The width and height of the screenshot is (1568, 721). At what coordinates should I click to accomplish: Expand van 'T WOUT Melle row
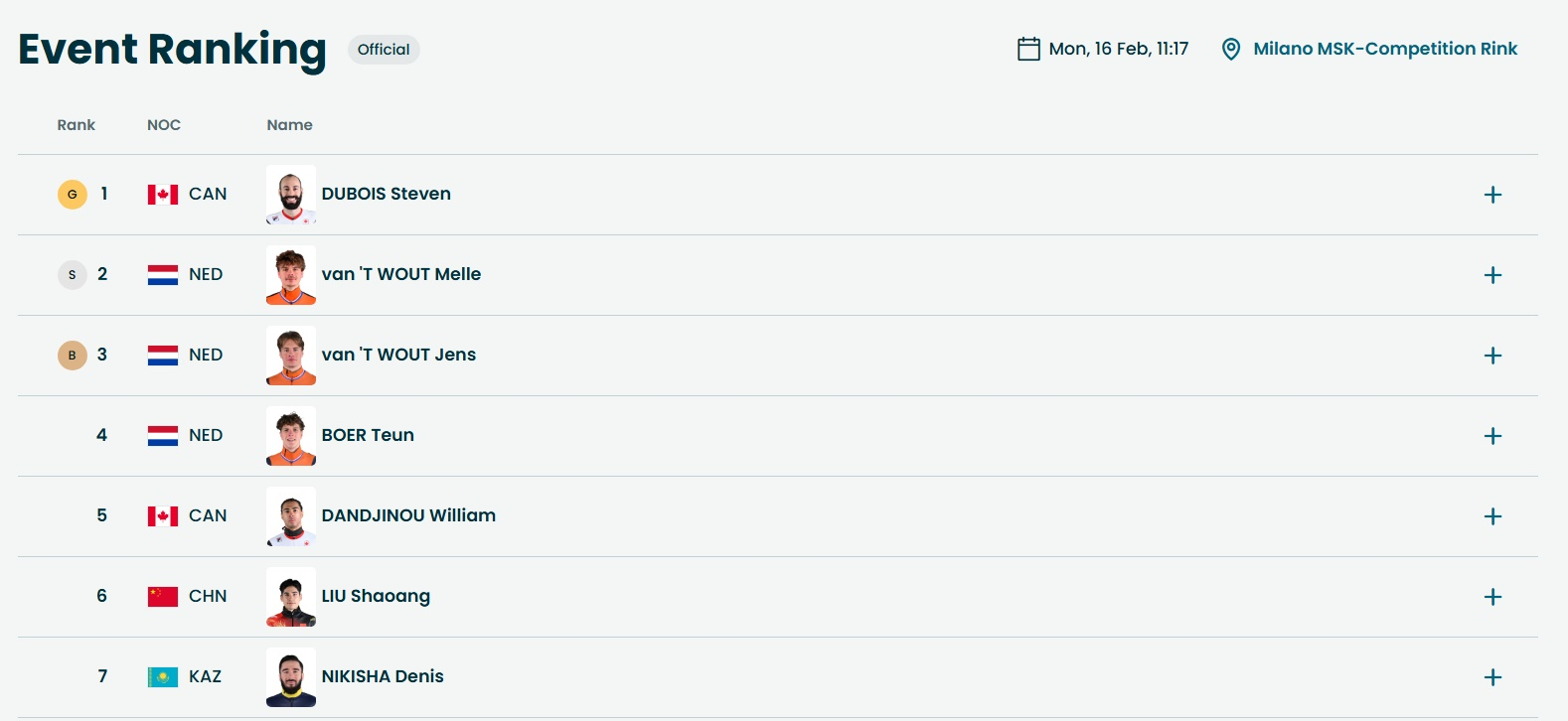pos(1491,275)
